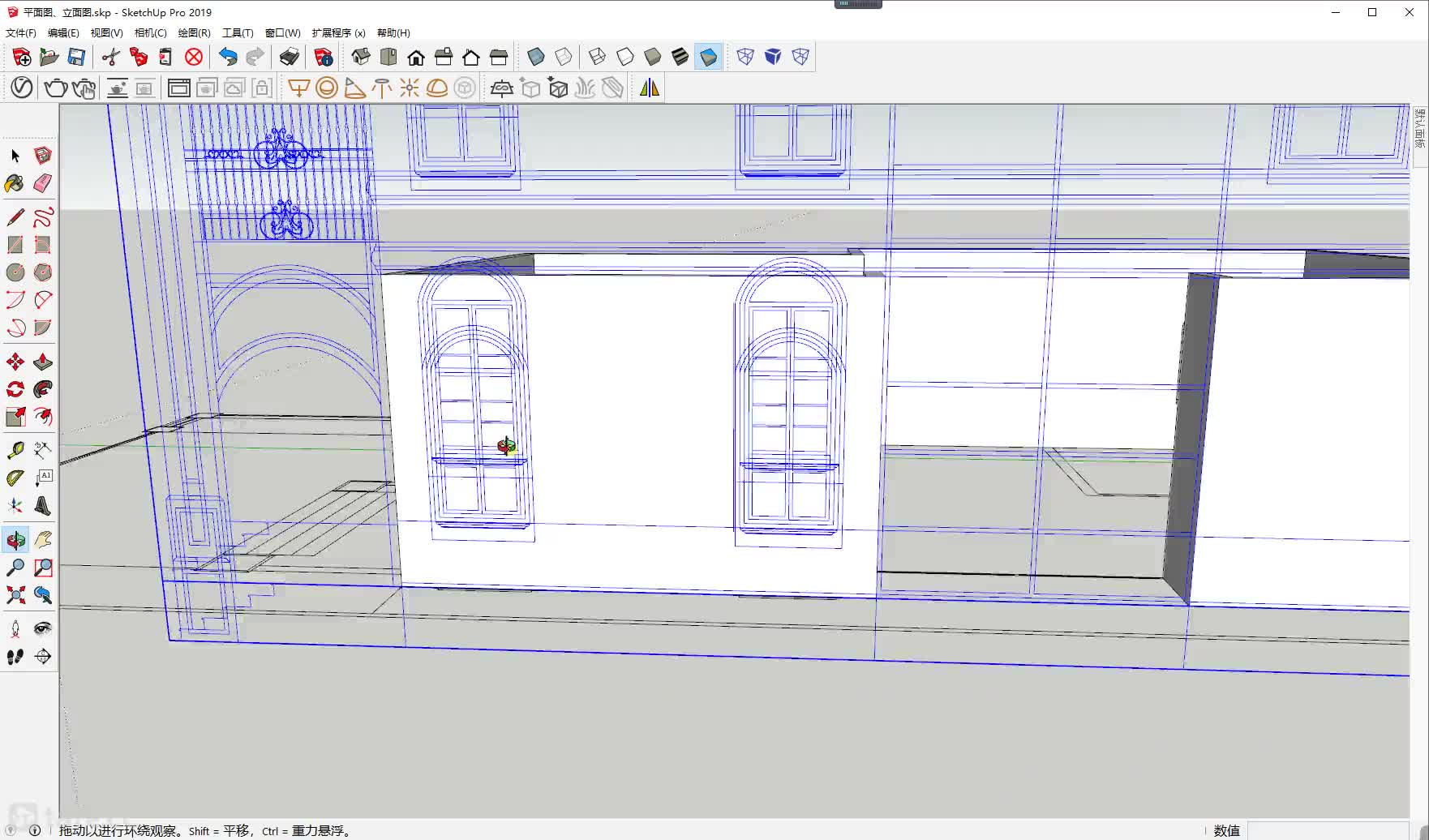Viewport: 1429px width, 840px height.
Task: Select the Orbit tool in side toolbar
Action: pos(15,540)
